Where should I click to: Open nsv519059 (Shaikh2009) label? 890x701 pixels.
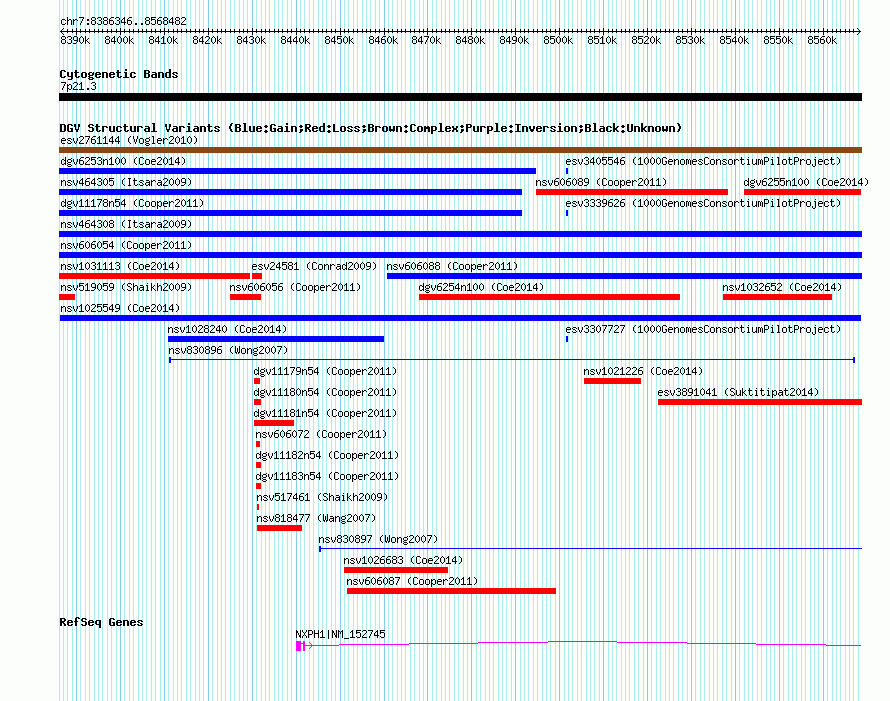click(126, 287)
